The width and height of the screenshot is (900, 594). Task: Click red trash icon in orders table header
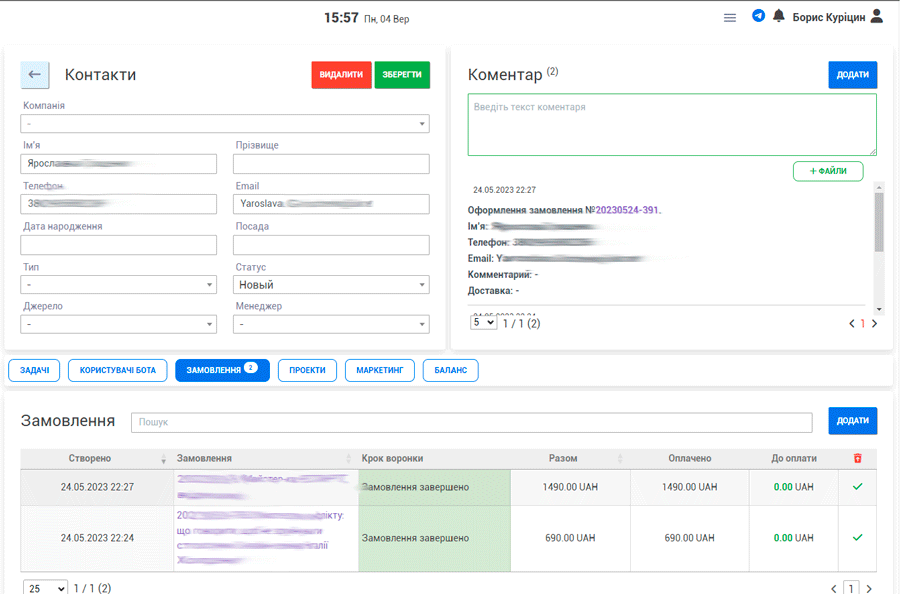(x=856, y=458)
